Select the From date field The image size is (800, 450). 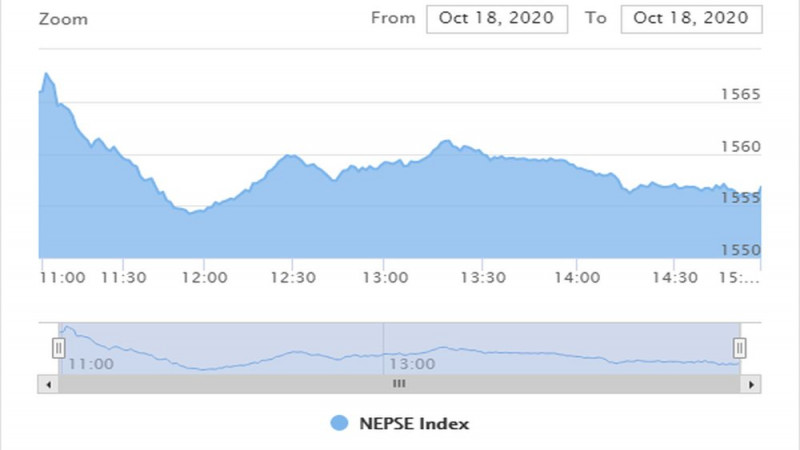[x=497, y=19]
